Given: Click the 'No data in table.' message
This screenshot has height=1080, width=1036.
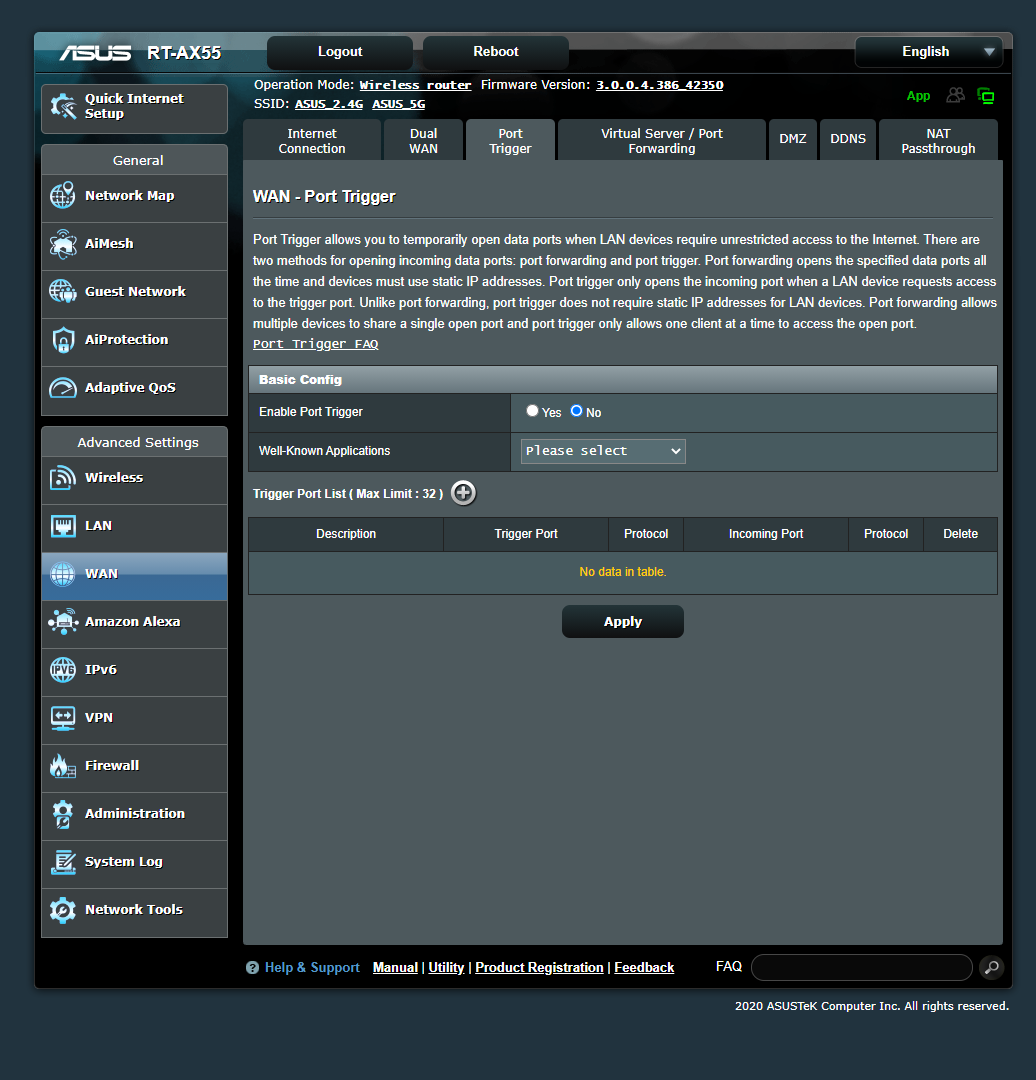Looking at the screenshot, I should click(x=623, y=572).
